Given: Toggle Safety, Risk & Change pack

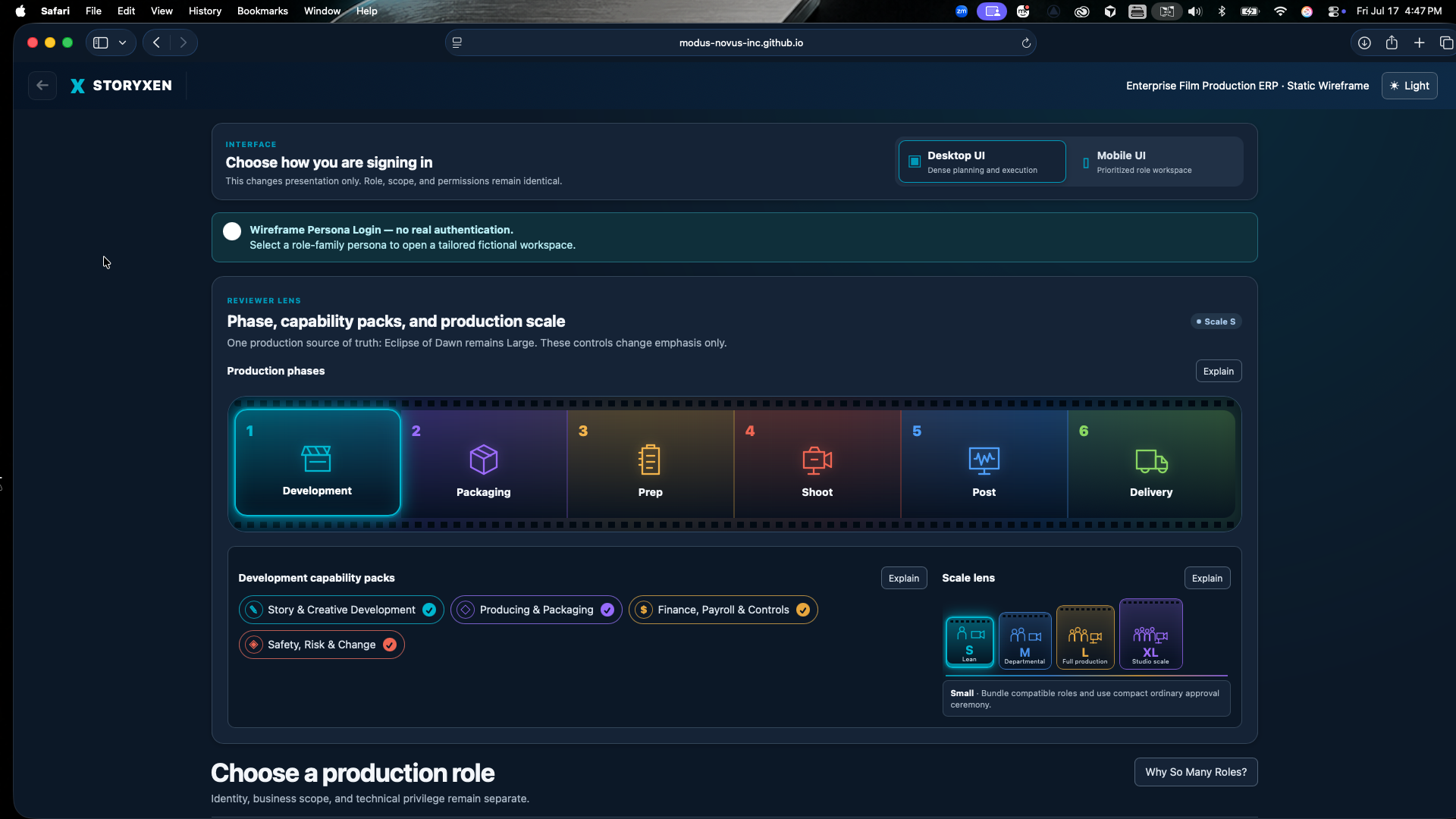Looking at the screenshot, I should tap(322, 645).
